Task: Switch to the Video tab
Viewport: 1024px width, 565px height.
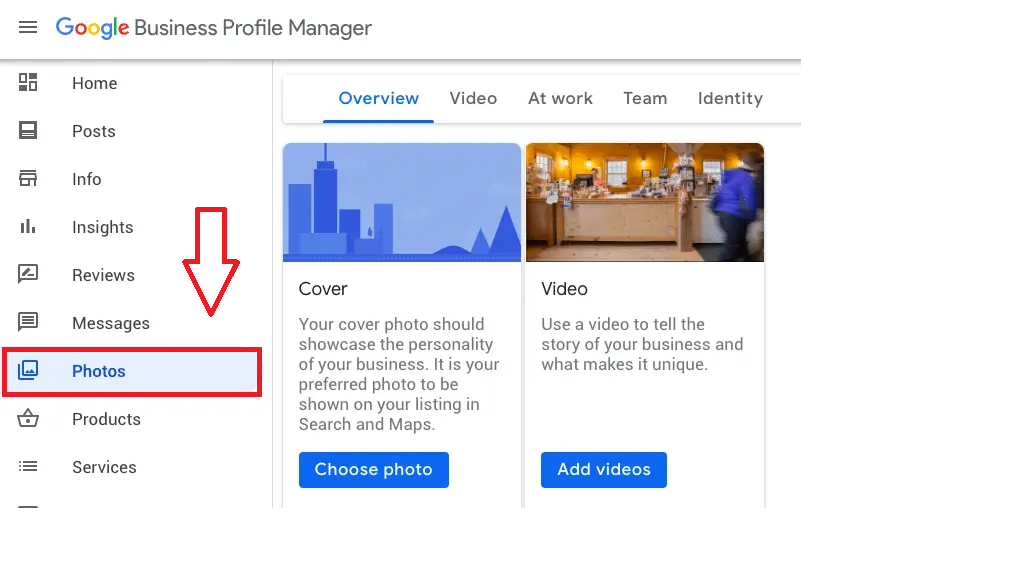Action: click(473, 98)
